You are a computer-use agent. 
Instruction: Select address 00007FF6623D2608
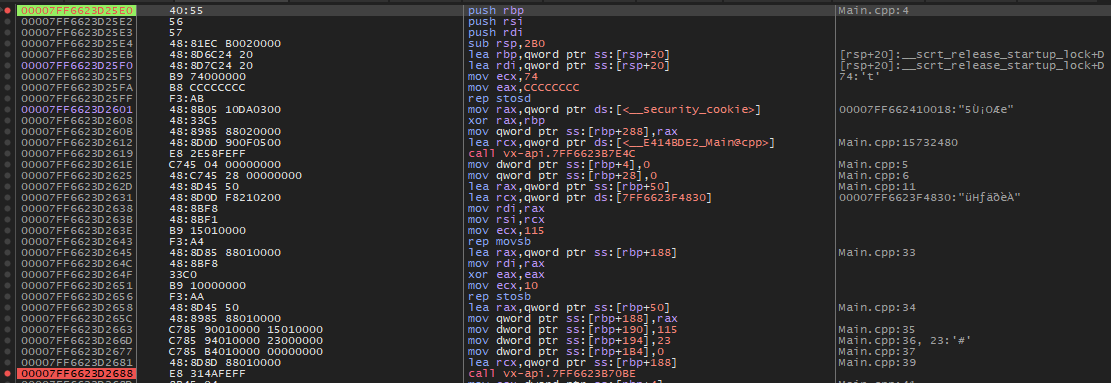(77, 120)
